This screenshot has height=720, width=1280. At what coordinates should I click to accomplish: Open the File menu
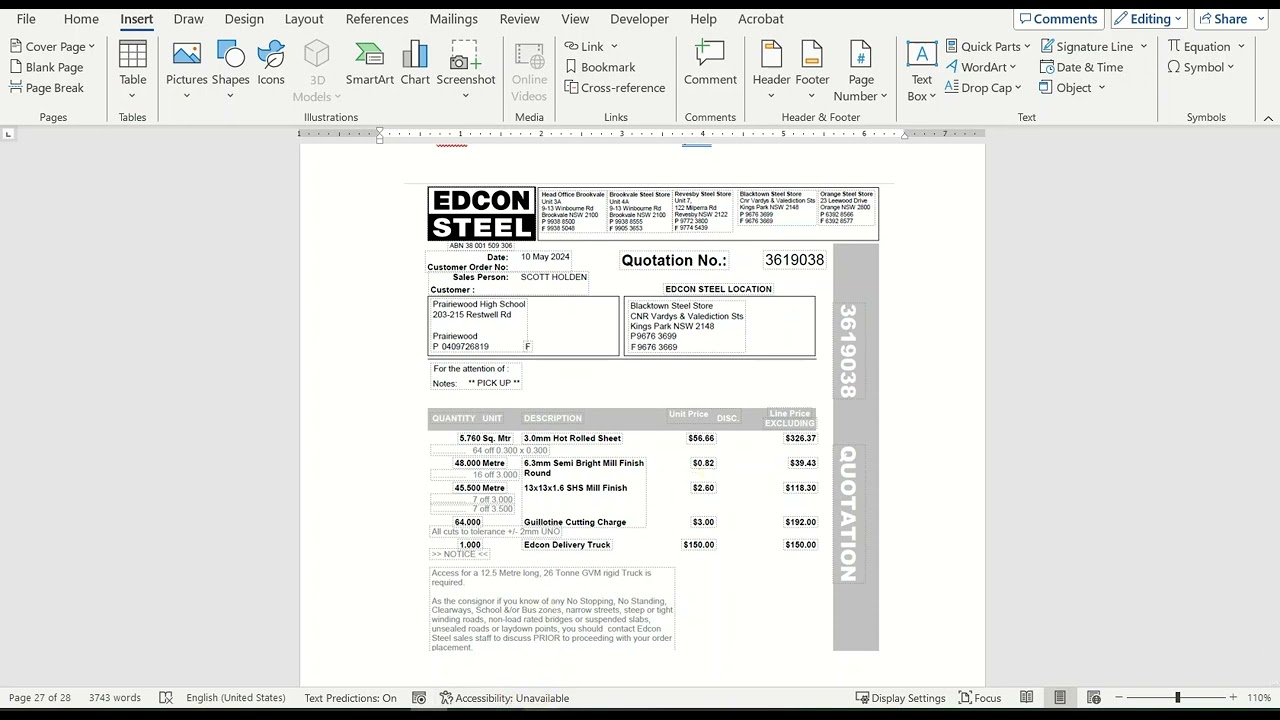point(26,19)
